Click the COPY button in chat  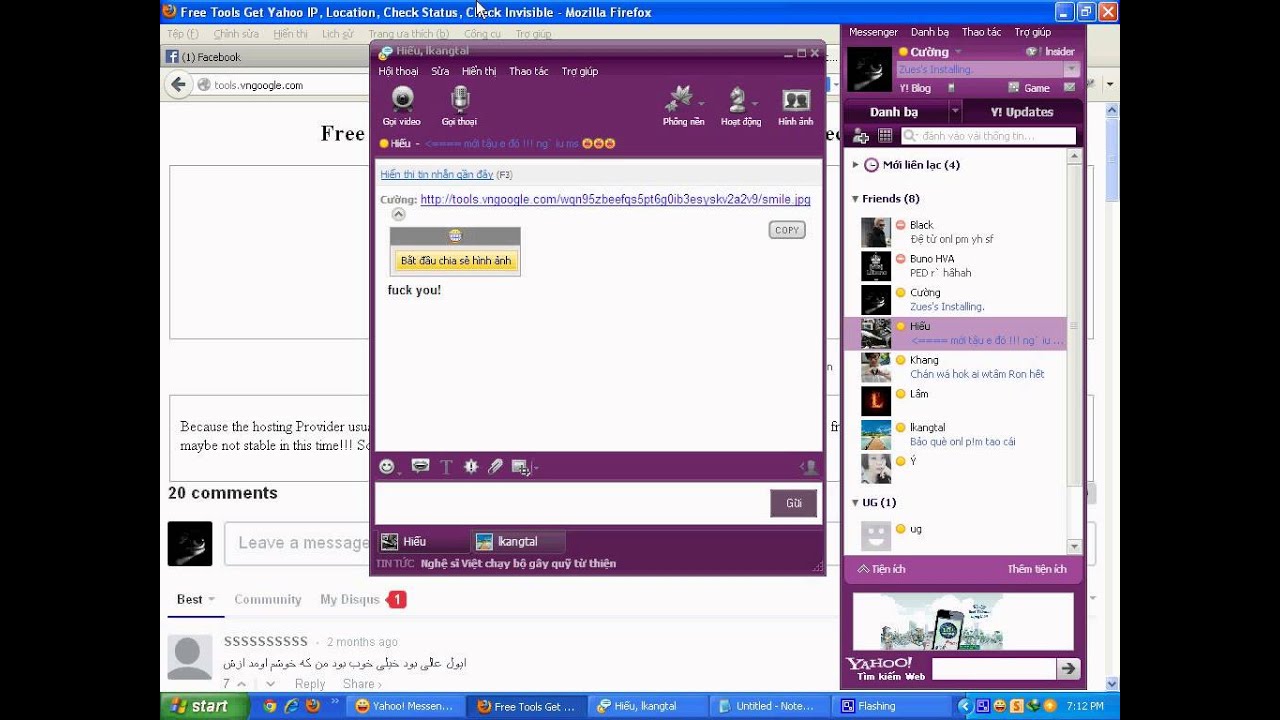point(787,230)
